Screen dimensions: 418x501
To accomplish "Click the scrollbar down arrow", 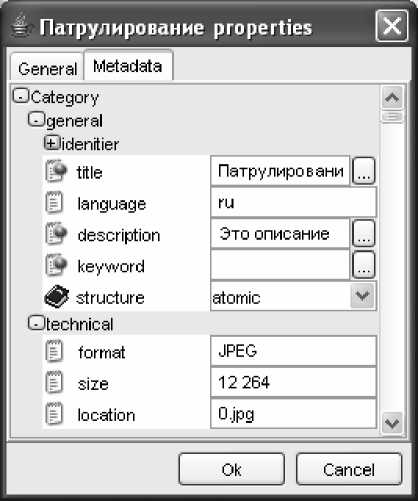I will [x=392, y=424].
